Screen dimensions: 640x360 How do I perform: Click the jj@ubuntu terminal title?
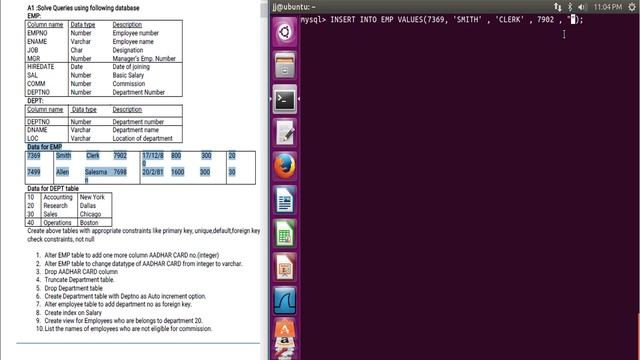click(x=294, y=7)
